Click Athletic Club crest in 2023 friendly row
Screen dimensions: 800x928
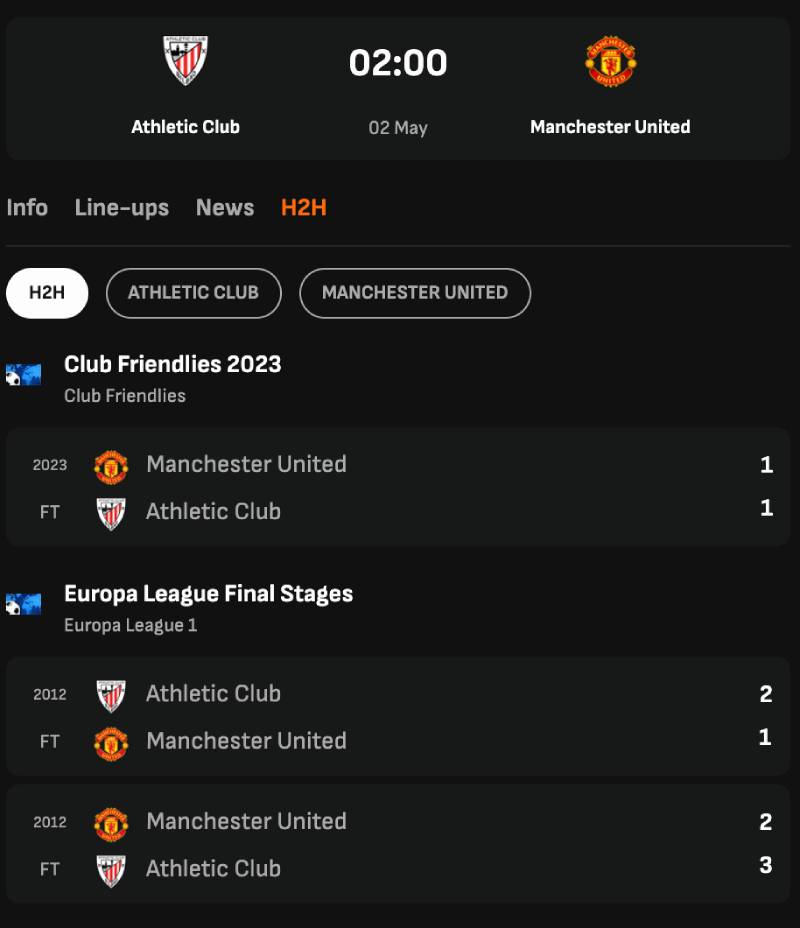click(111, 513)
